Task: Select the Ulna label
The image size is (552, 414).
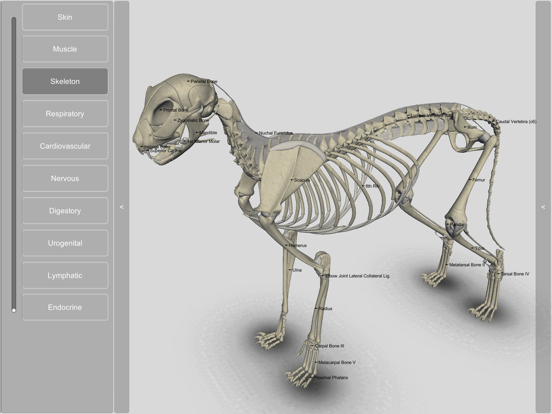Action: pyautogui.click(x=297, y=270)
